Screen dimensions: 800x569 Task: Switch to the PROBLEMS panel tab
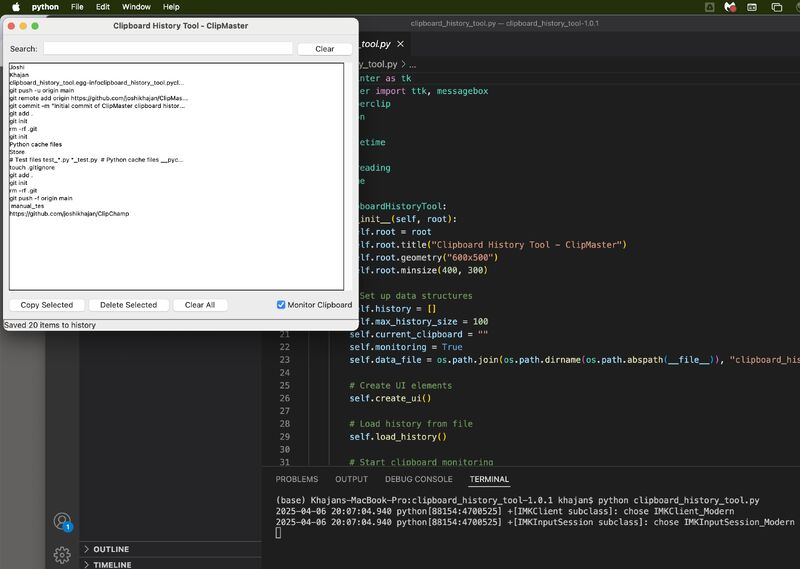click(296, 479)
